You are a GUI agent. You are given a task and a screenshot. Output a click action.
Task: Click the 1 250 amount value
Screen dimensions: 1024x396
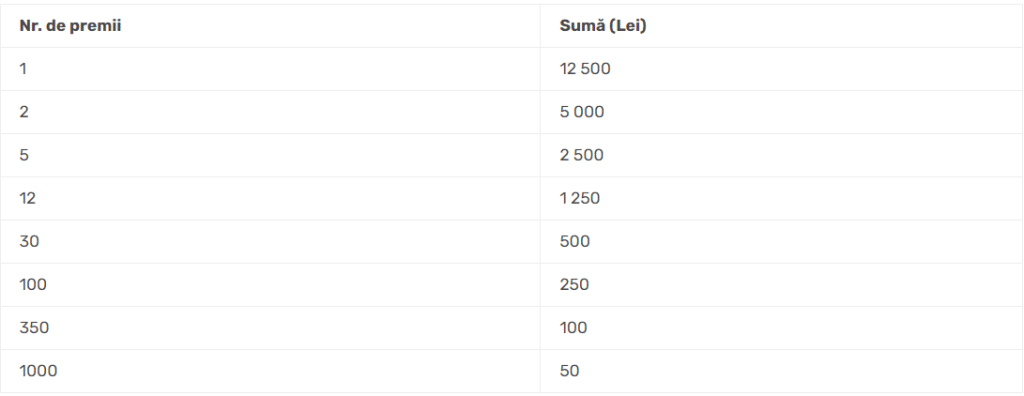point(579,198)
